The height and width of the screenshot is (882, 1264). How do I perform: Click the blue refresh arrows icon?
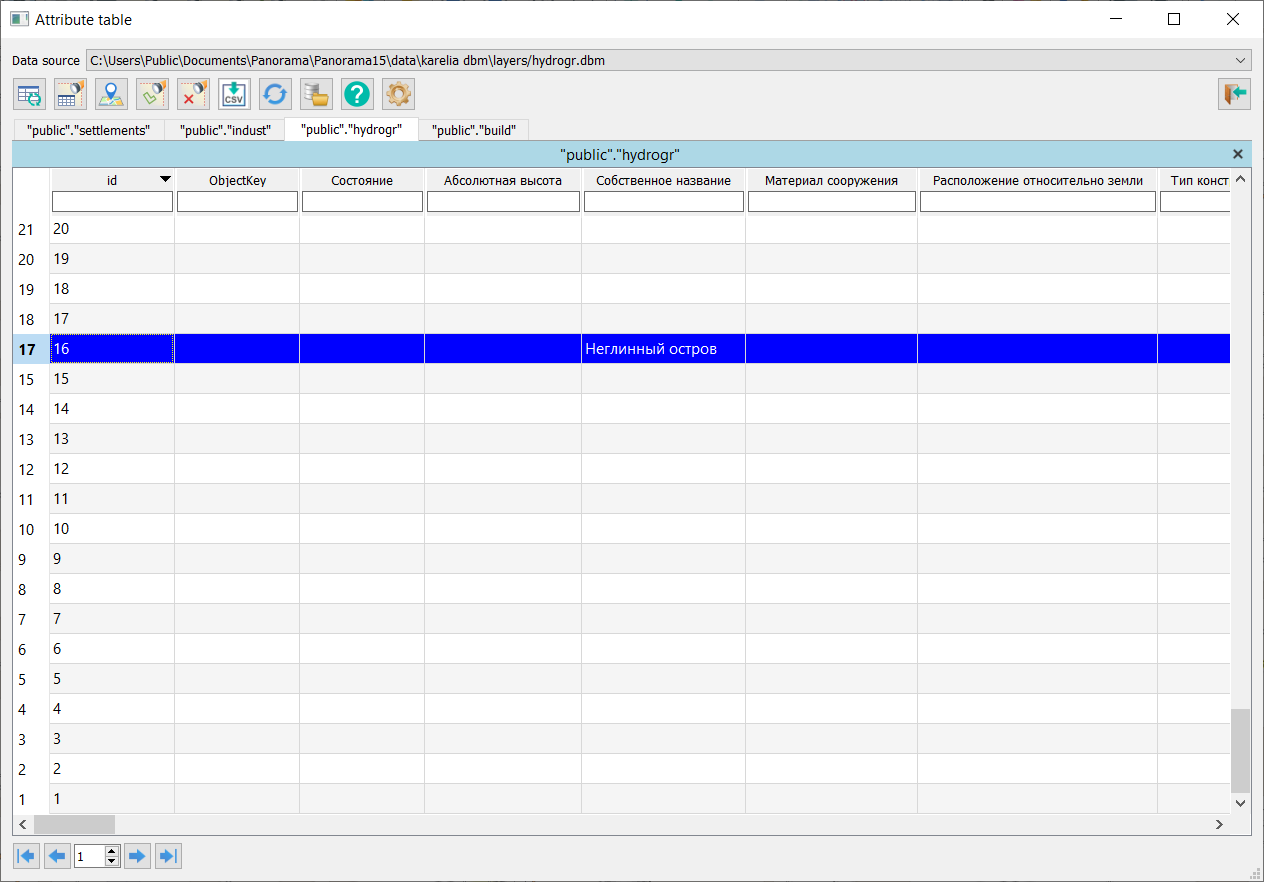[275, 95]
